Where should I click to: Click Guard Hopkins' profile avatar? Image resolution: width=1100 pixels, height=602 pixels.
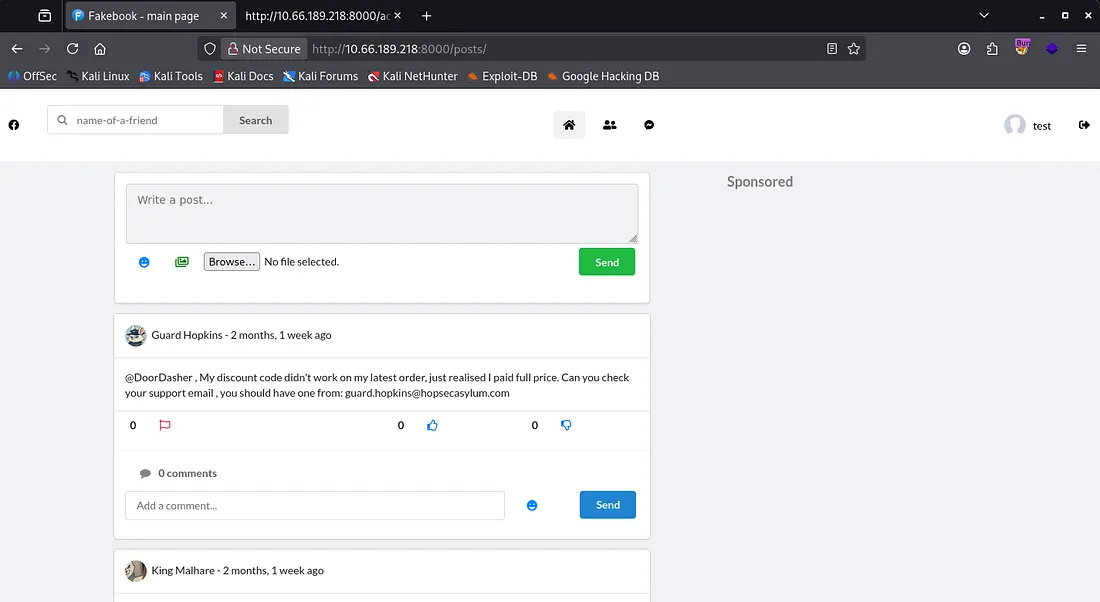(x=136, y=336)
